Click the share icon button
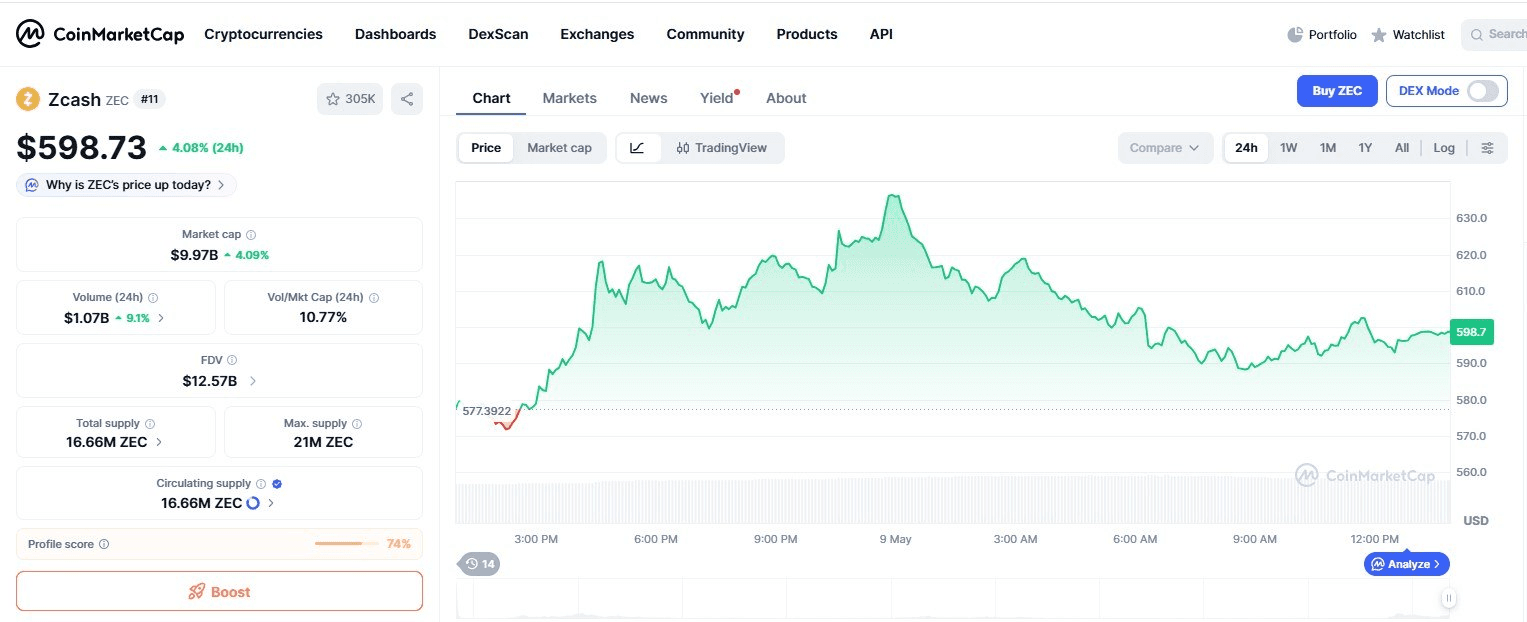 (x=407, y=99)
